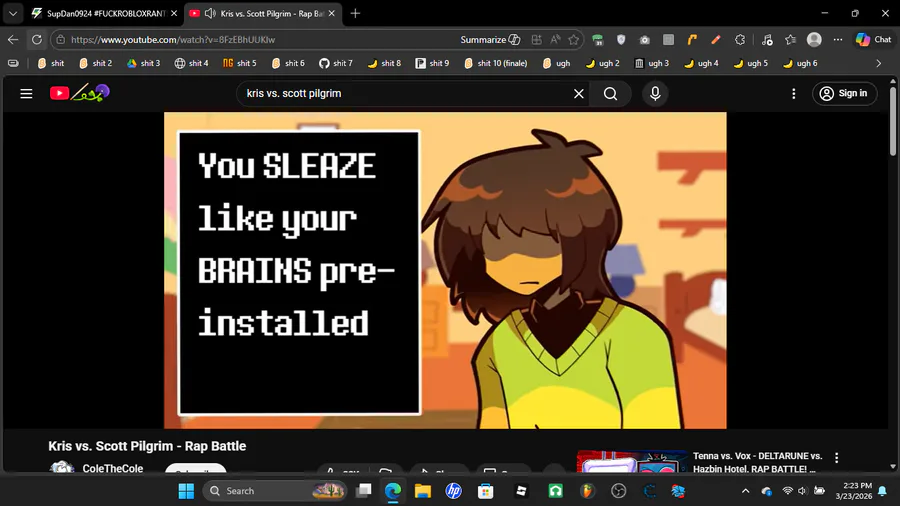900x506 pixels.
Task: Activate Read aloud in address bar
Action: tap(555, 40)
